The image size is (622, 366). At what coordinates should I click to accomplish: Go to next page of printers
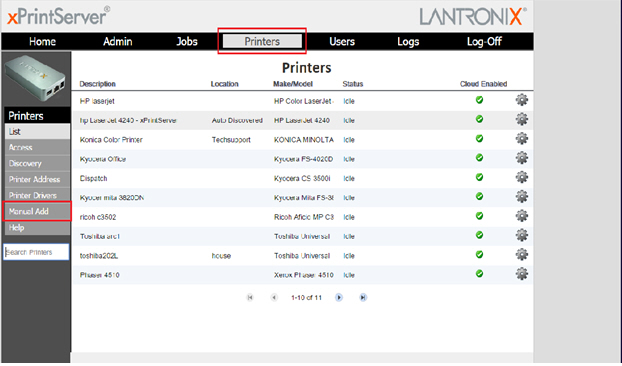pos(339,297)
